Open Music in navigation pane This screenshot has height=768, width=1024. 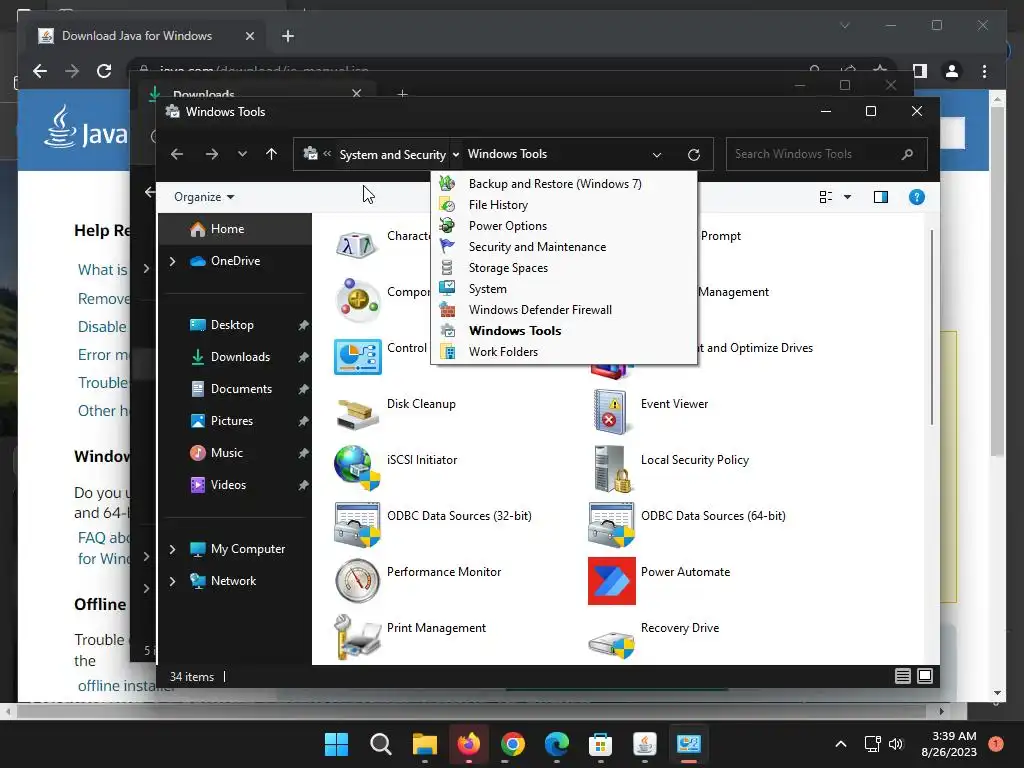235,453
